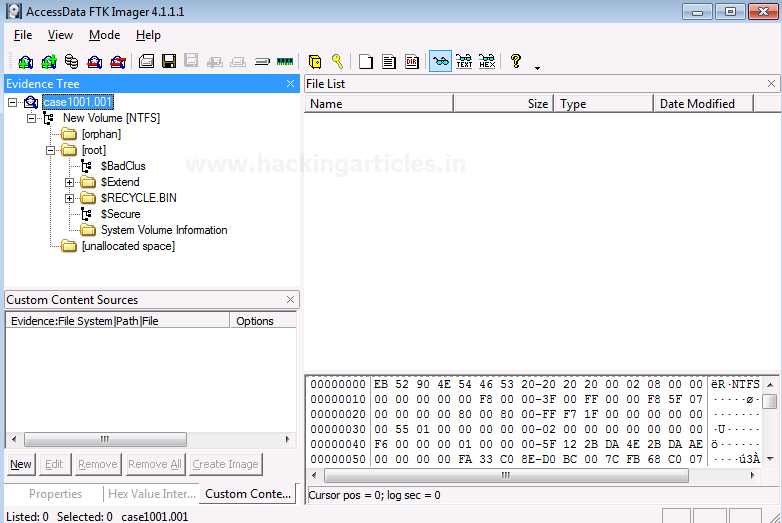Screen dimensions: 782x523
Task: Click the greyed Remove All button
Action: point(155,464)
